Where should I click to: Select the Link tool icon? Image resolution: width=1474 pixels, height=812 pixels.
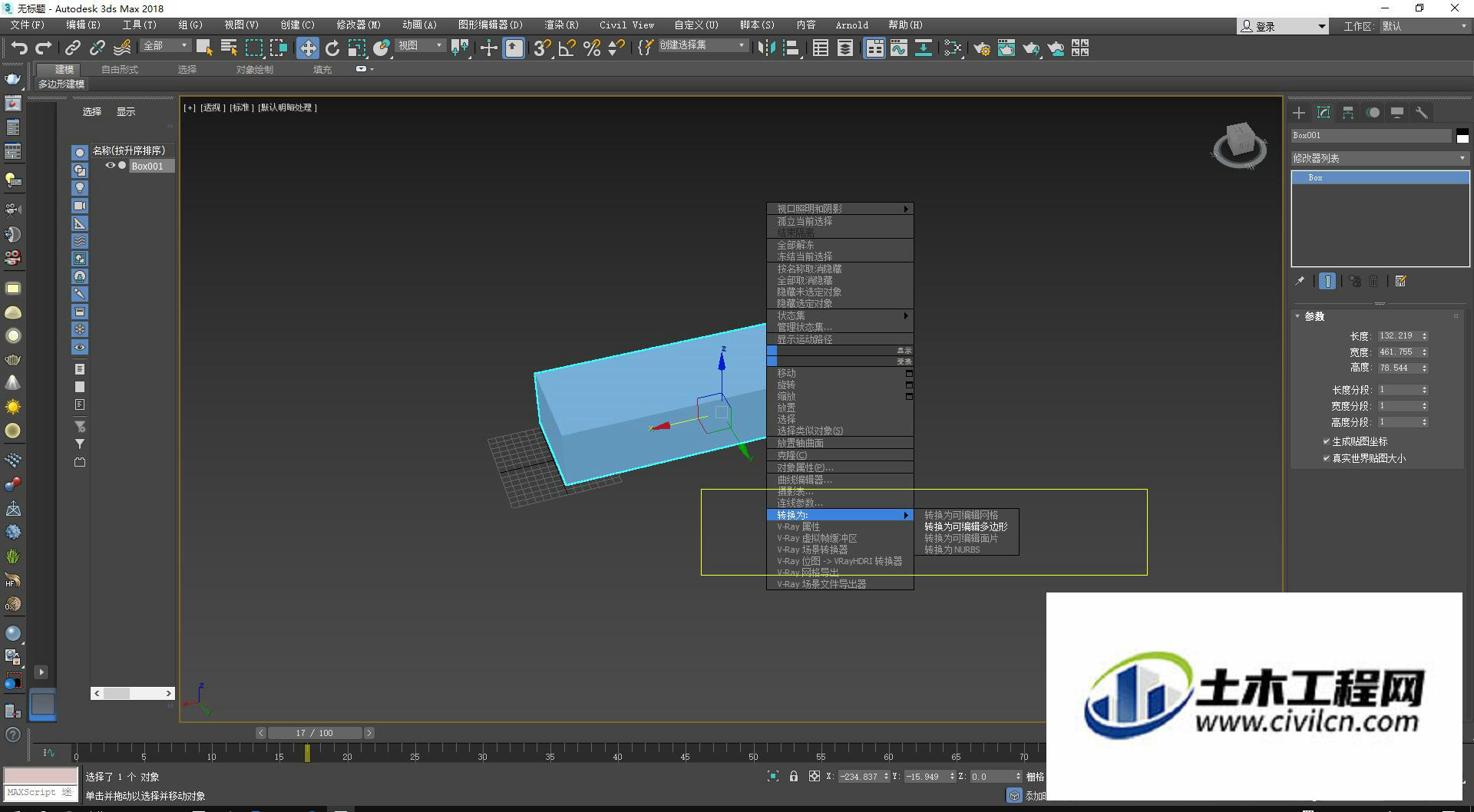[x=72, y=48]
